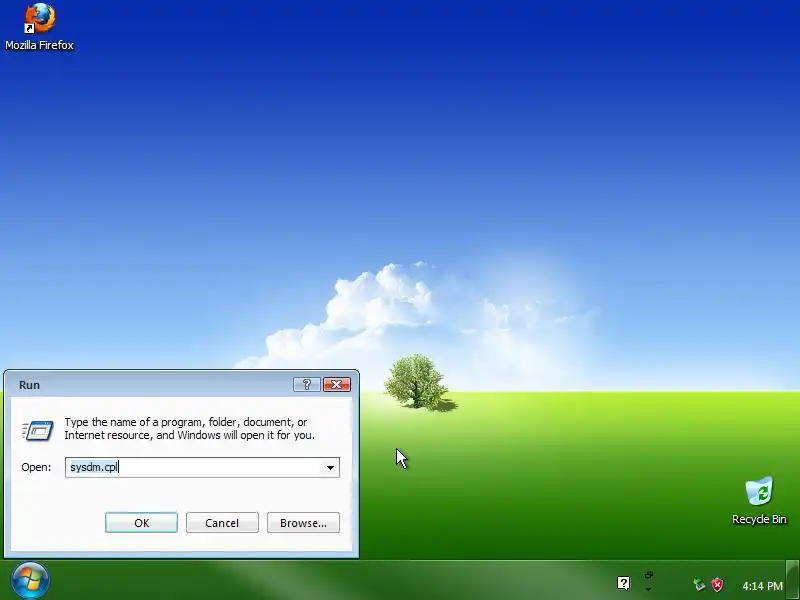Click the Run program icon beside the description
The width and height of the screenshot is (800, 600).
click(37, 430)
